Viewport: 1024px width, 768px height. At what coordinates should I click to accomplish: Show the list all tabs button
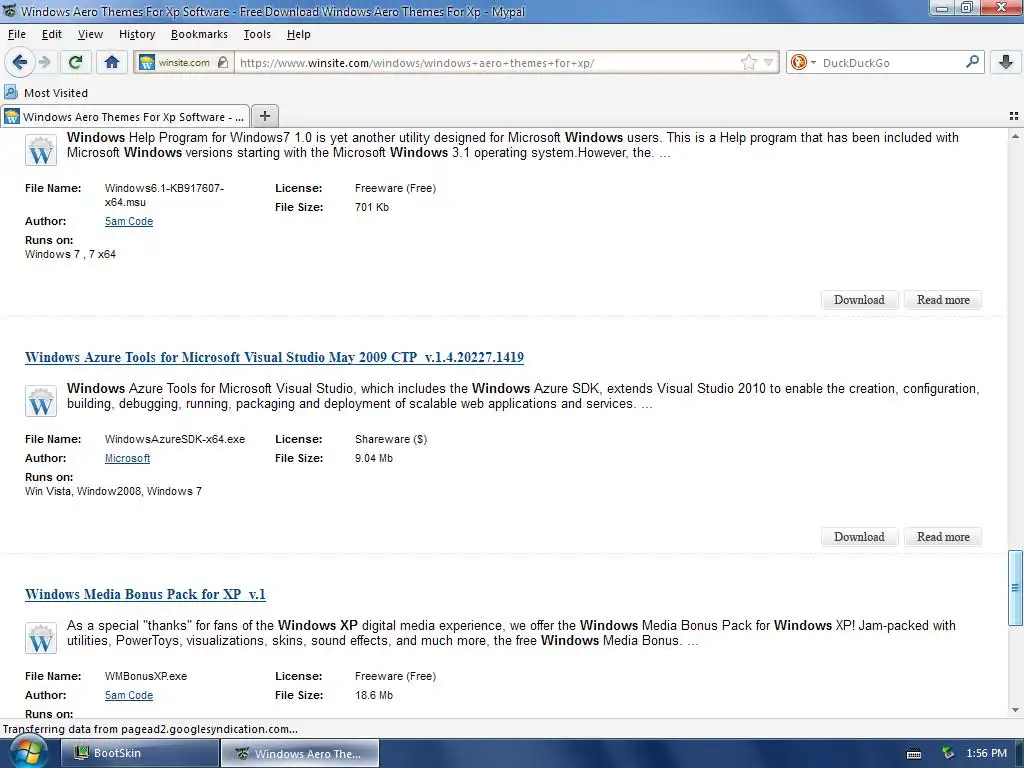point(1014,116)
